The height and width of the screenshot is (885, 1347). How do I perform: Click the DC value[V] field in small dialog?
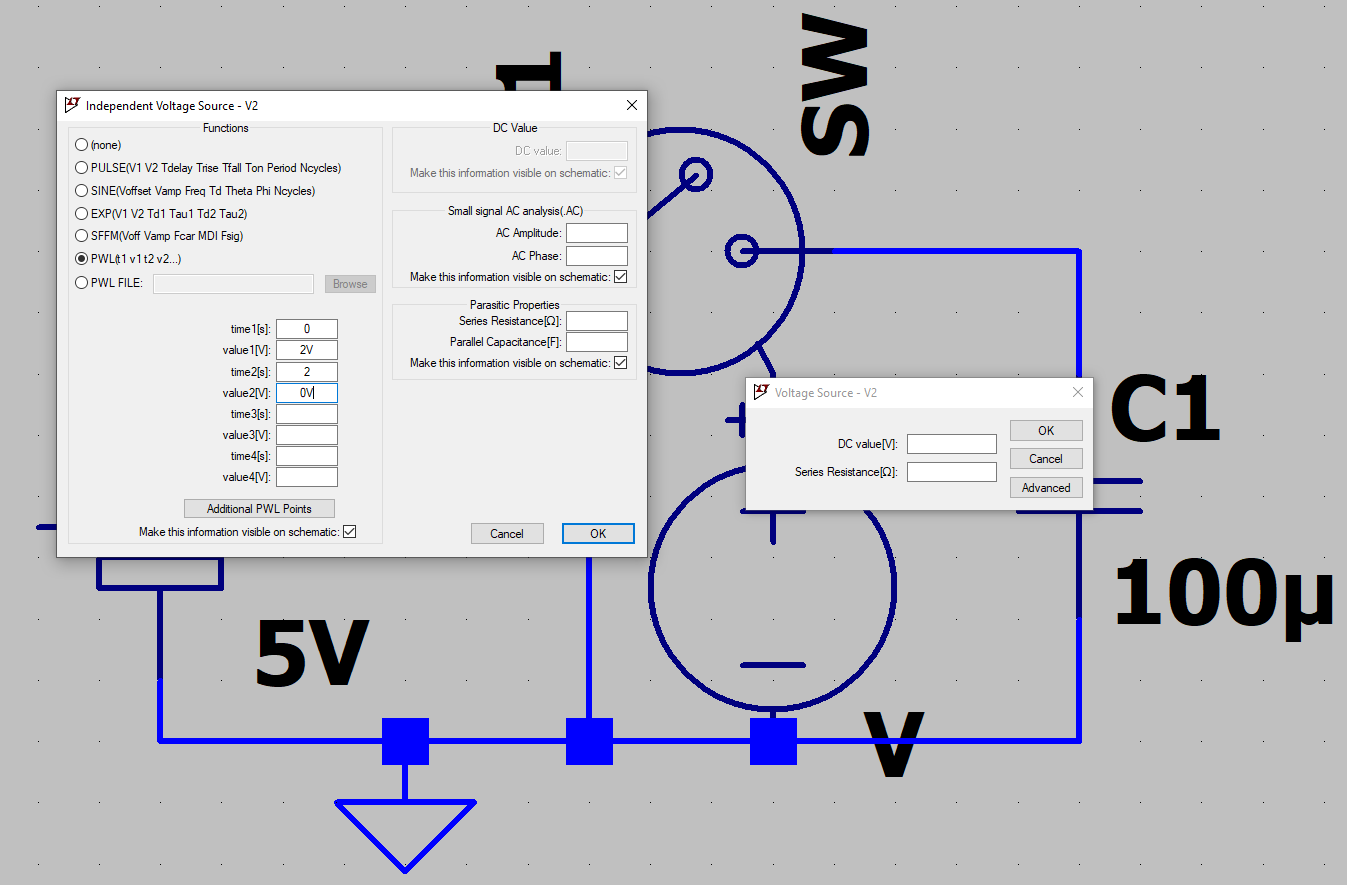coord(951,444)
